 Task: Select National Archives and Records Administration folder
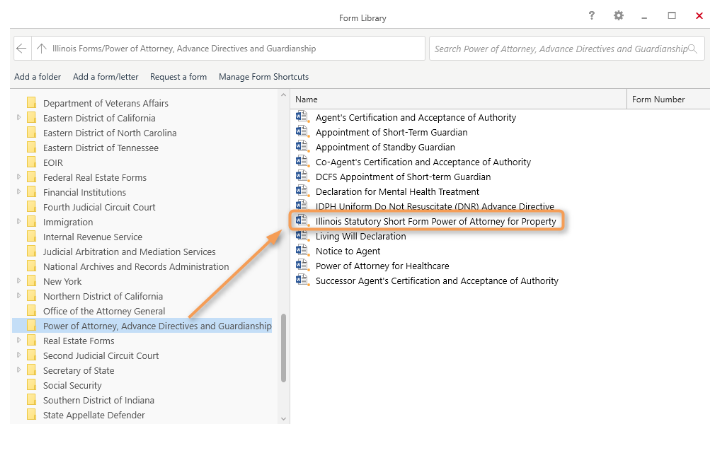[136, 266]
